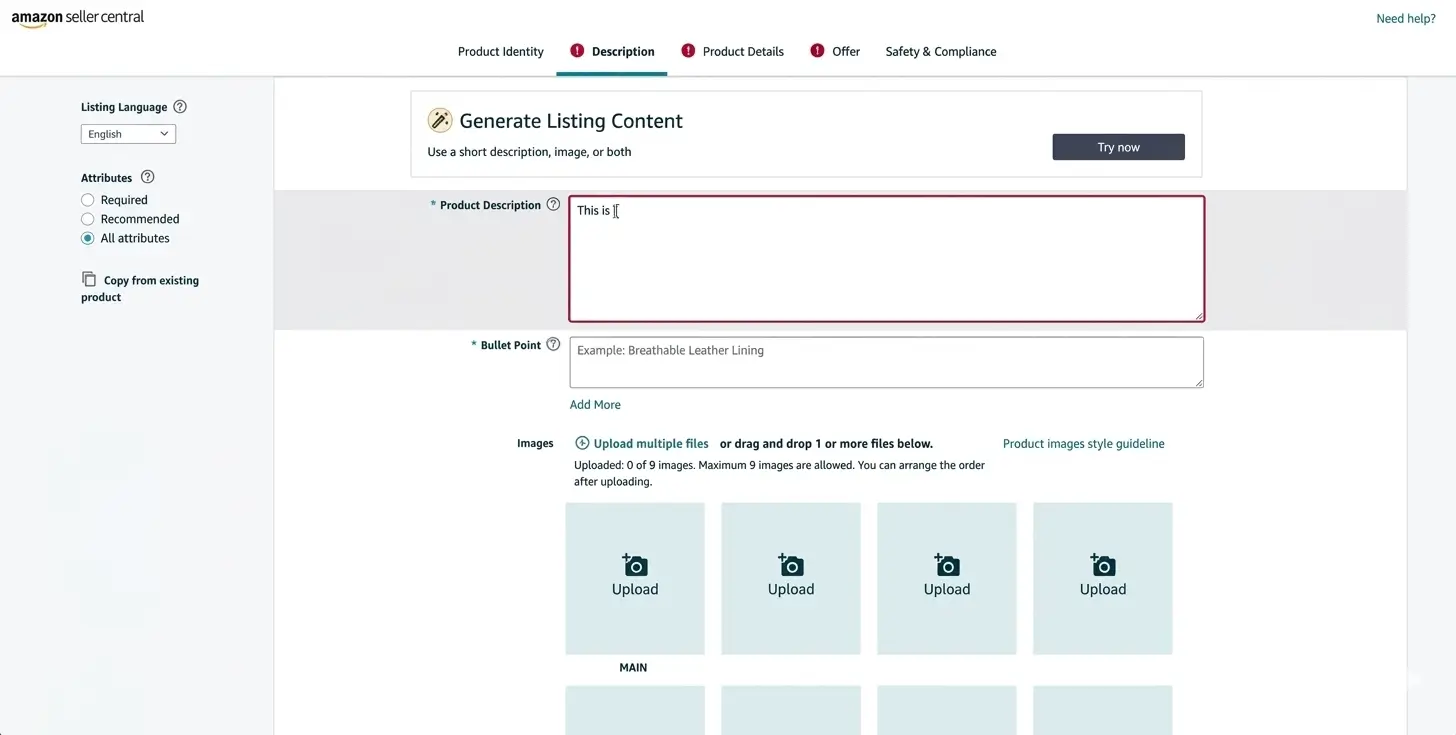Go to the Safety & Compliance tab
The image size is (1456, 735).
pyautogui.click(x=940, y=52)
